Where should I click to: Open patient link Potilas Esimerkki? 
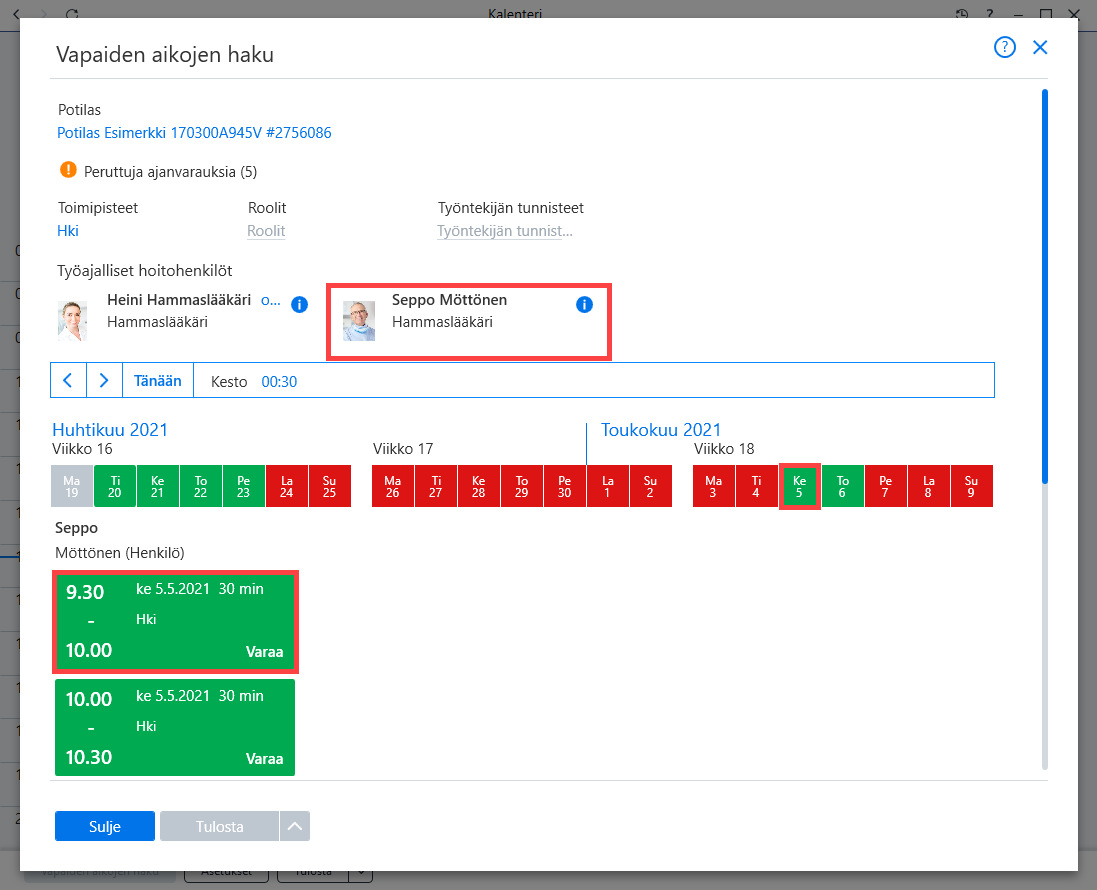click(194, 133)
